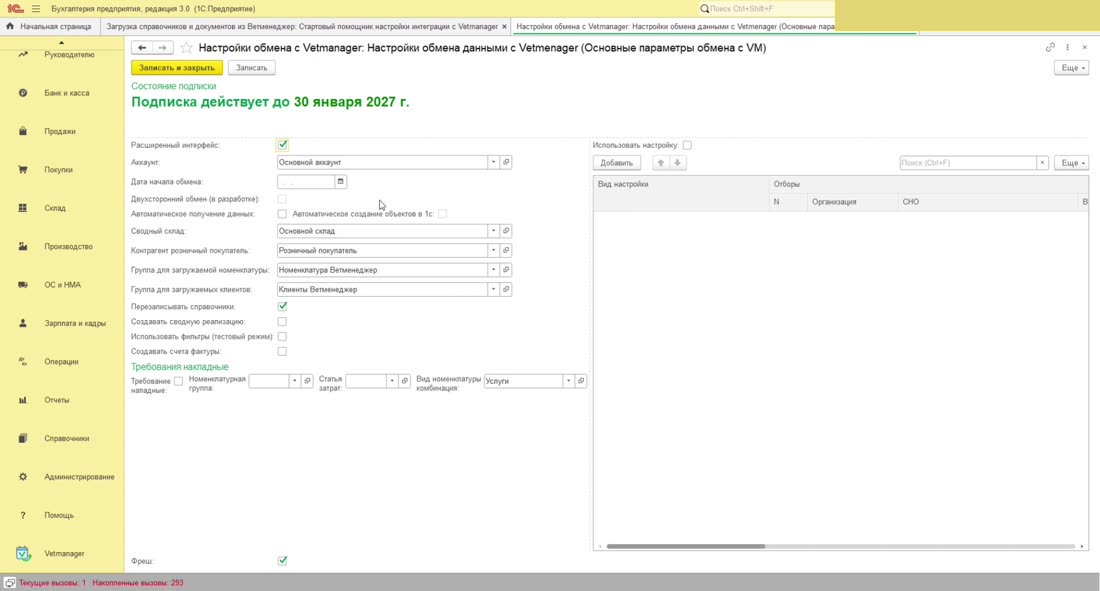
Task: Clear the table search with the x icon
Action: tap(1042, 163)
